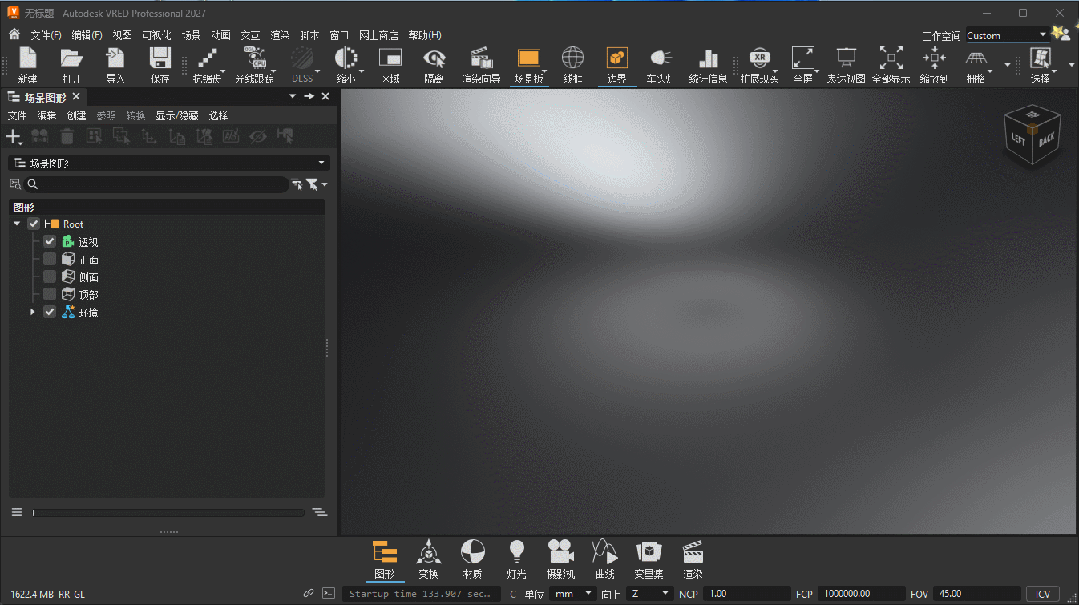Image resolution: width=1079 pixels, height=605 pixels.
Task: Toggle the Perspective camera node checkbox
Action: pyautogui.click(x=50, y=242)
